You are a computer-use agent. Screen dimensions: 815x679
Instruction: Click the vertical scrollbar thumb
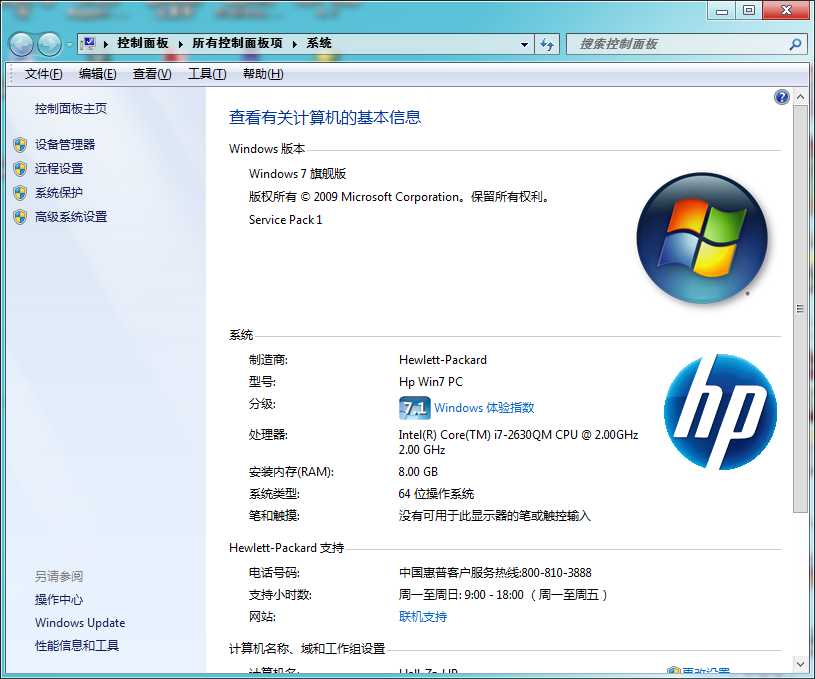[x=800, y=309]
